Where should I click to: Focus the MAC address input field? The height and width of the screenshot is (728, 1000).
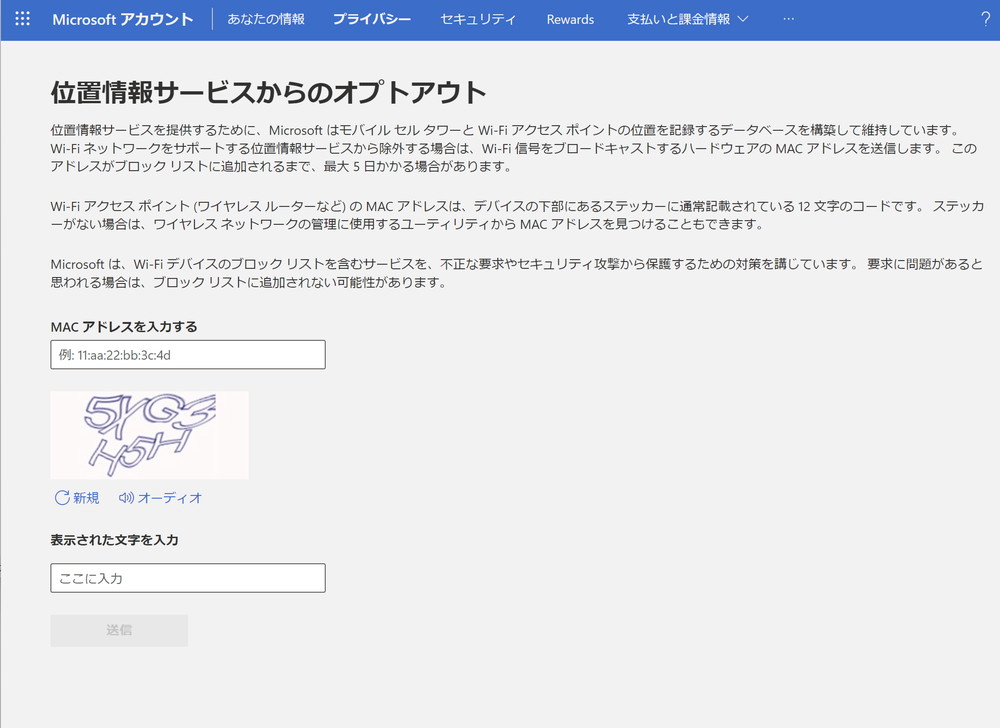(187, 354)
